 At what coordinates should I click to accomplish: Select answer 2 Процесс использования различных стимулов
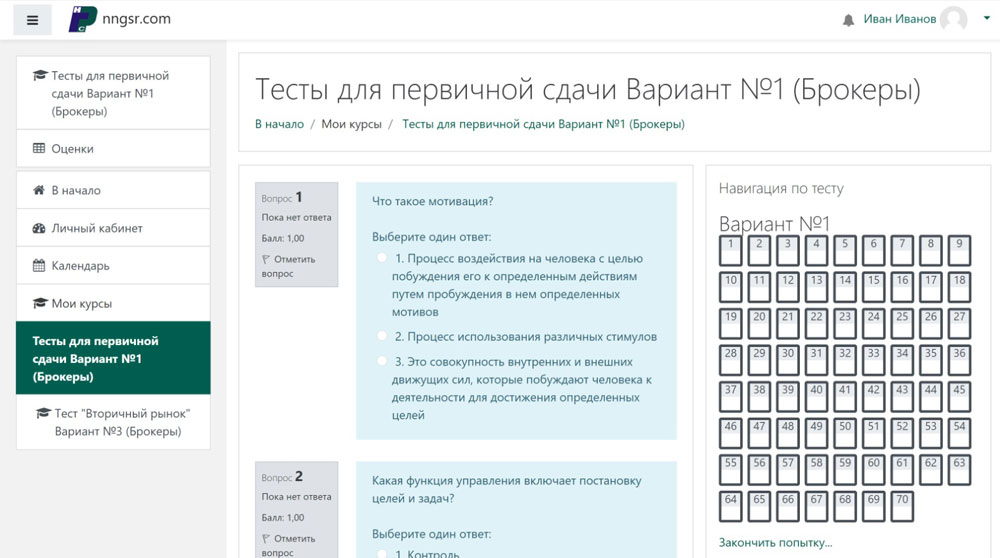pyautogui.click(x=381, y=335)
